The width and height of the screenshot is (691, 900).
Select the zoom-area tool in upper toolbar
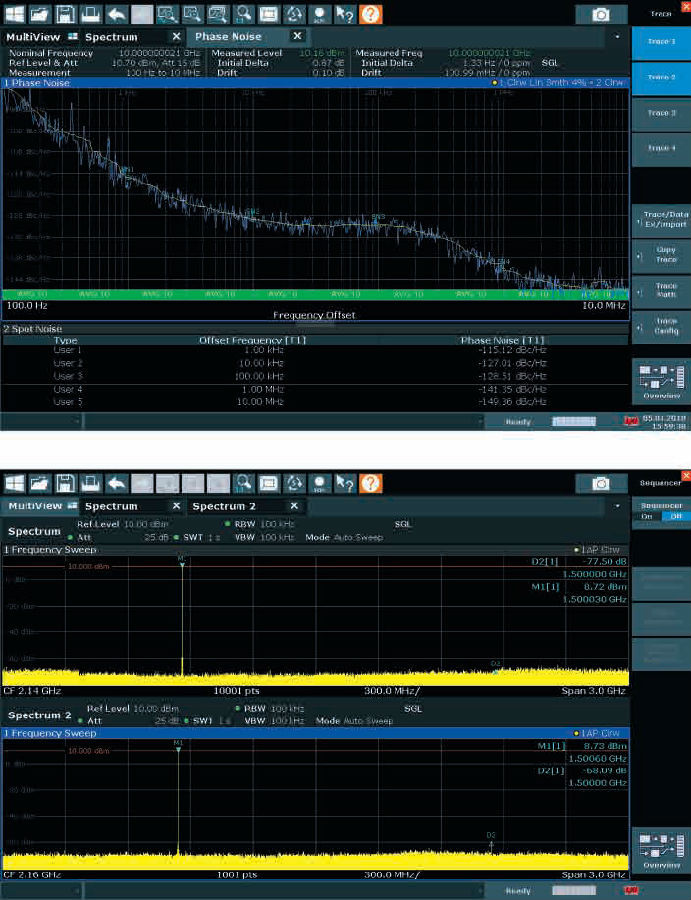[167, 14]
